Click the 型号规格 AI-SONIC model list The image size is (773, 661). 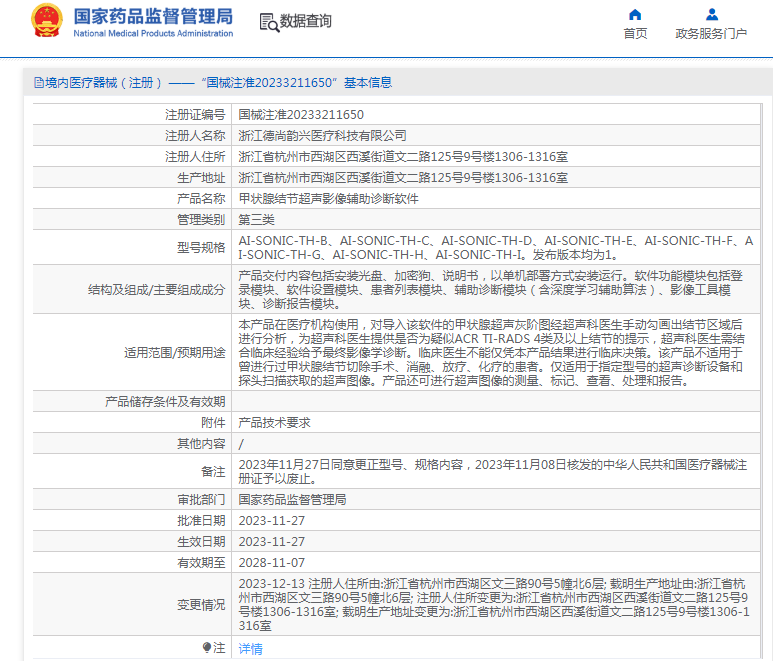[496, 247]
